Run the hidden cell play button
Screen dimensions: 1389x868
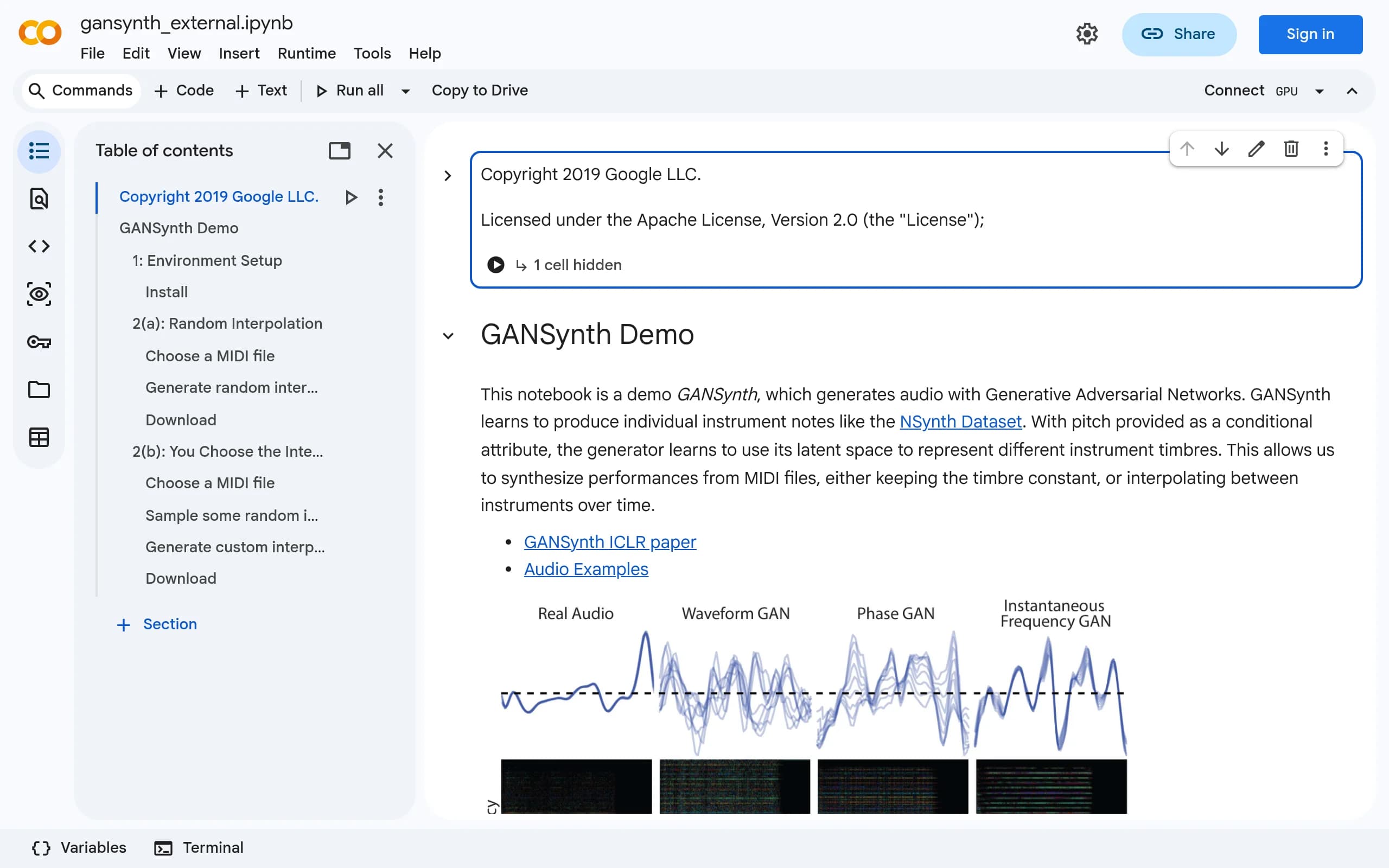[x=495, y=265]
